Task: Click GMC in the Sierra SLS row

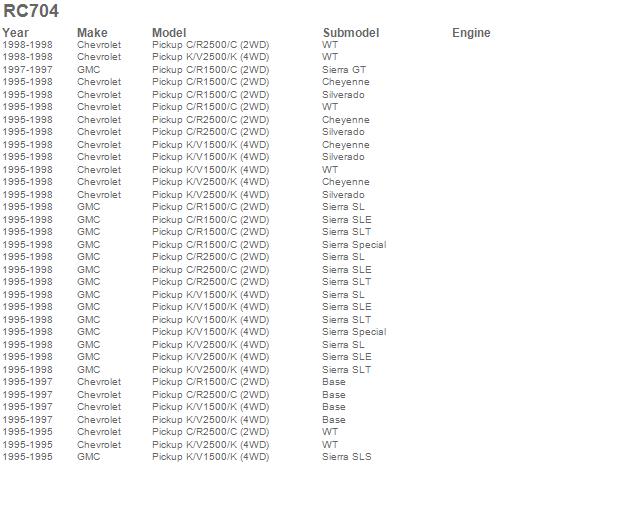Action: click(89, 457)
